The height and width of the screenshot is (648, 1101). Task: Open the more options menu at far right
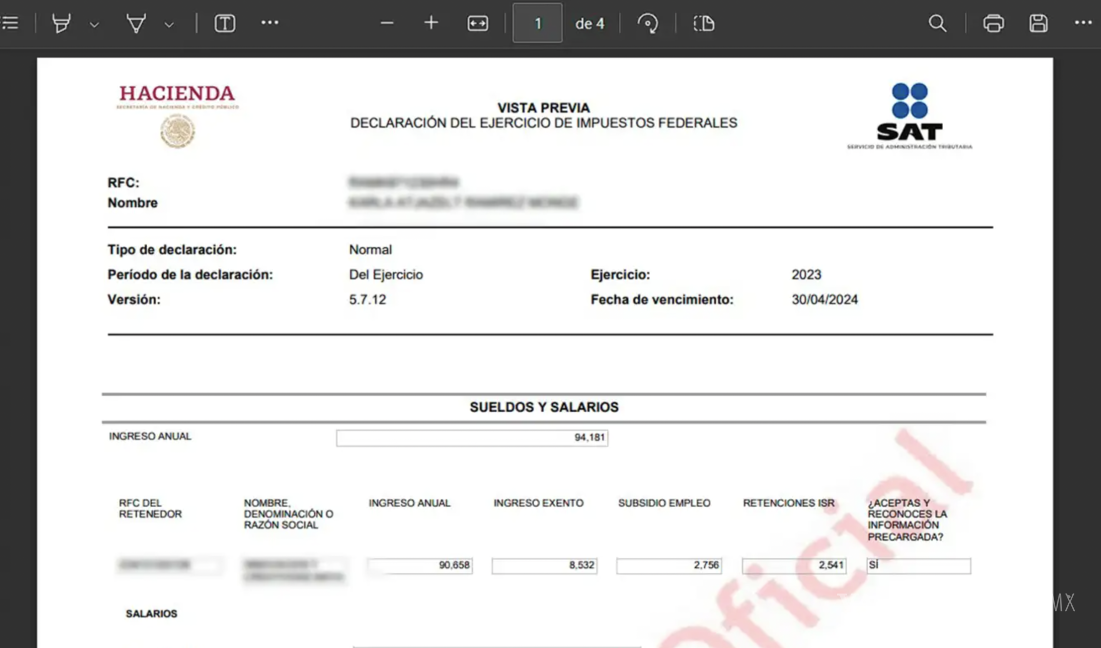pos(1083,23)
